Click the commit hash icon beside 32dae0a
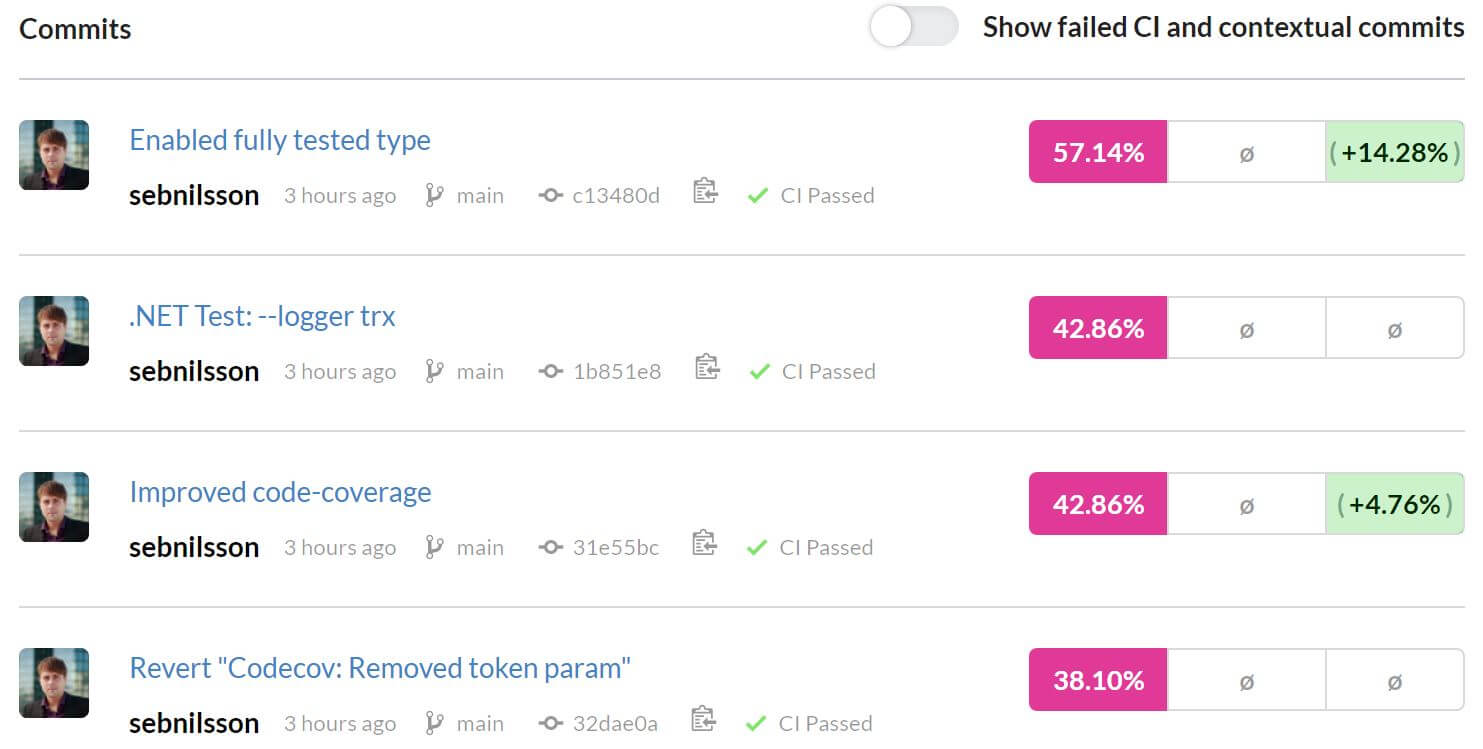 pos(550,724)
